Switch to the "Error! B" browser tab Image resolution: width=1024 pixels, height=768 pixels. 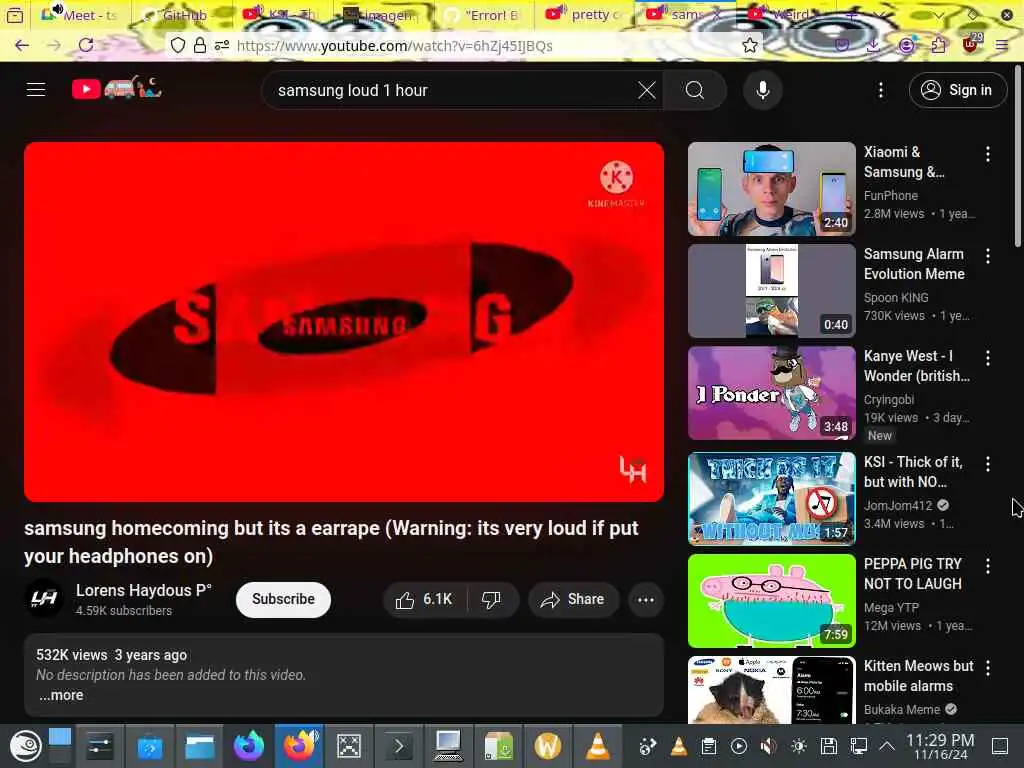[x=482, y=14]
